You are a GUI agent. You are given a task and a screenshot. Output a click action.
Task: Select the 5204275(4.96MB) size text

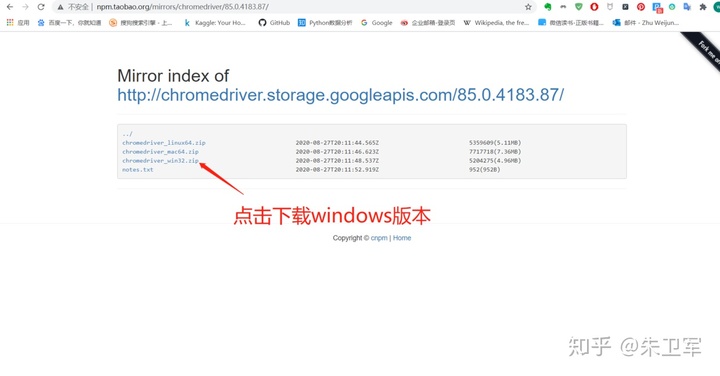coord(495,161)
